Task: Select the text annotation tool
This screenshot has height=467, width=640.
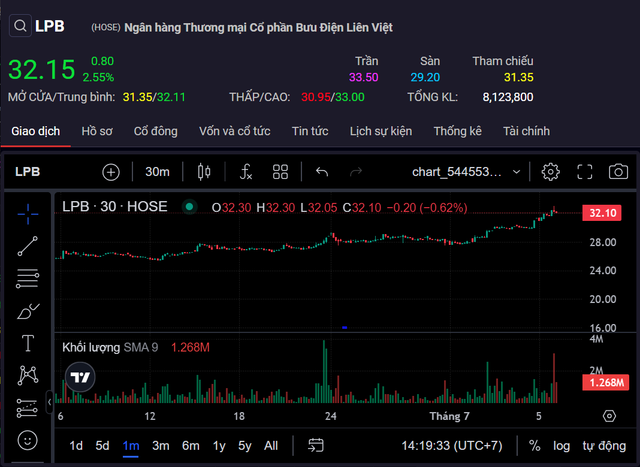Action: pyautogui.click(x=28, y=343)
